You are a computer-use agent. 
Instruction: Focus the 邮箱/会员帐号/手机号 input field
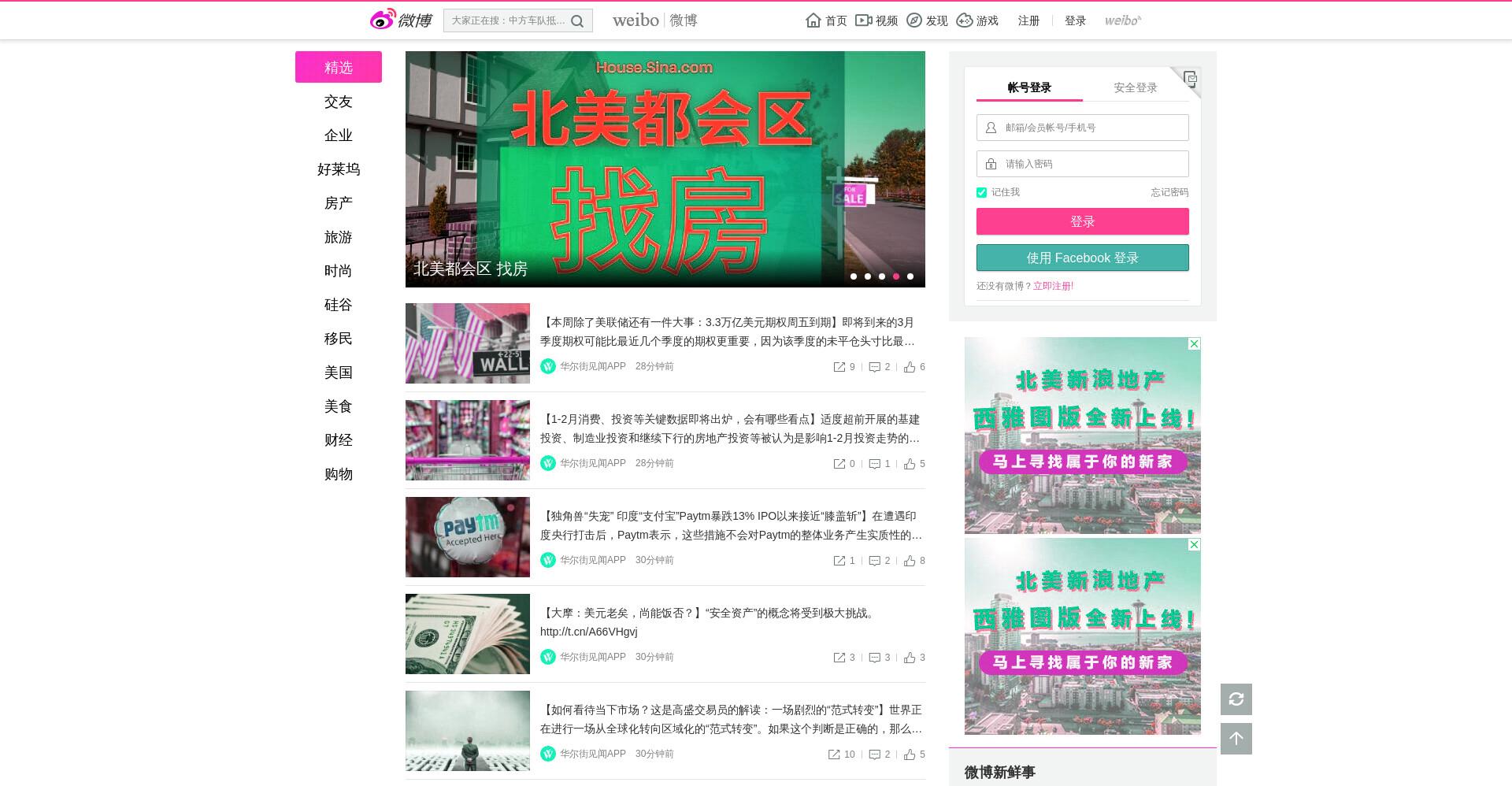1083,128
